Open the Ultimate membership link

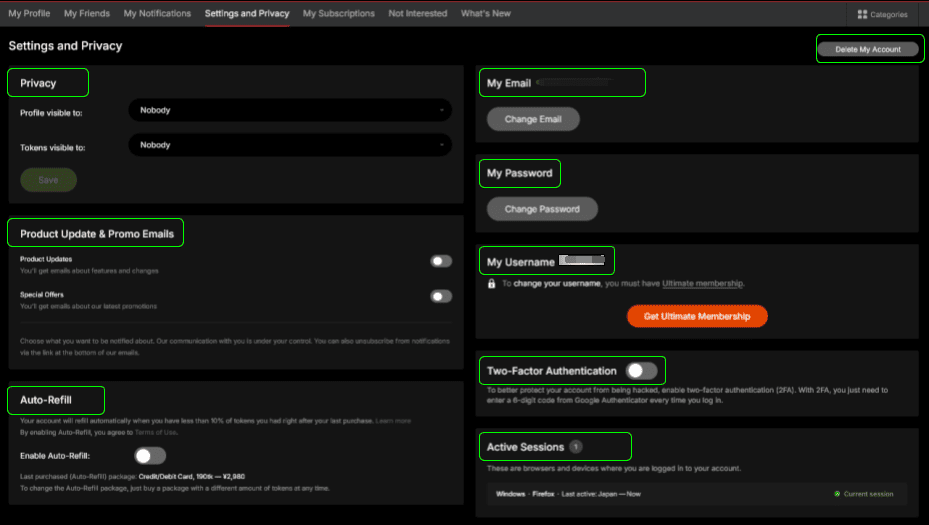coord(702,284)
